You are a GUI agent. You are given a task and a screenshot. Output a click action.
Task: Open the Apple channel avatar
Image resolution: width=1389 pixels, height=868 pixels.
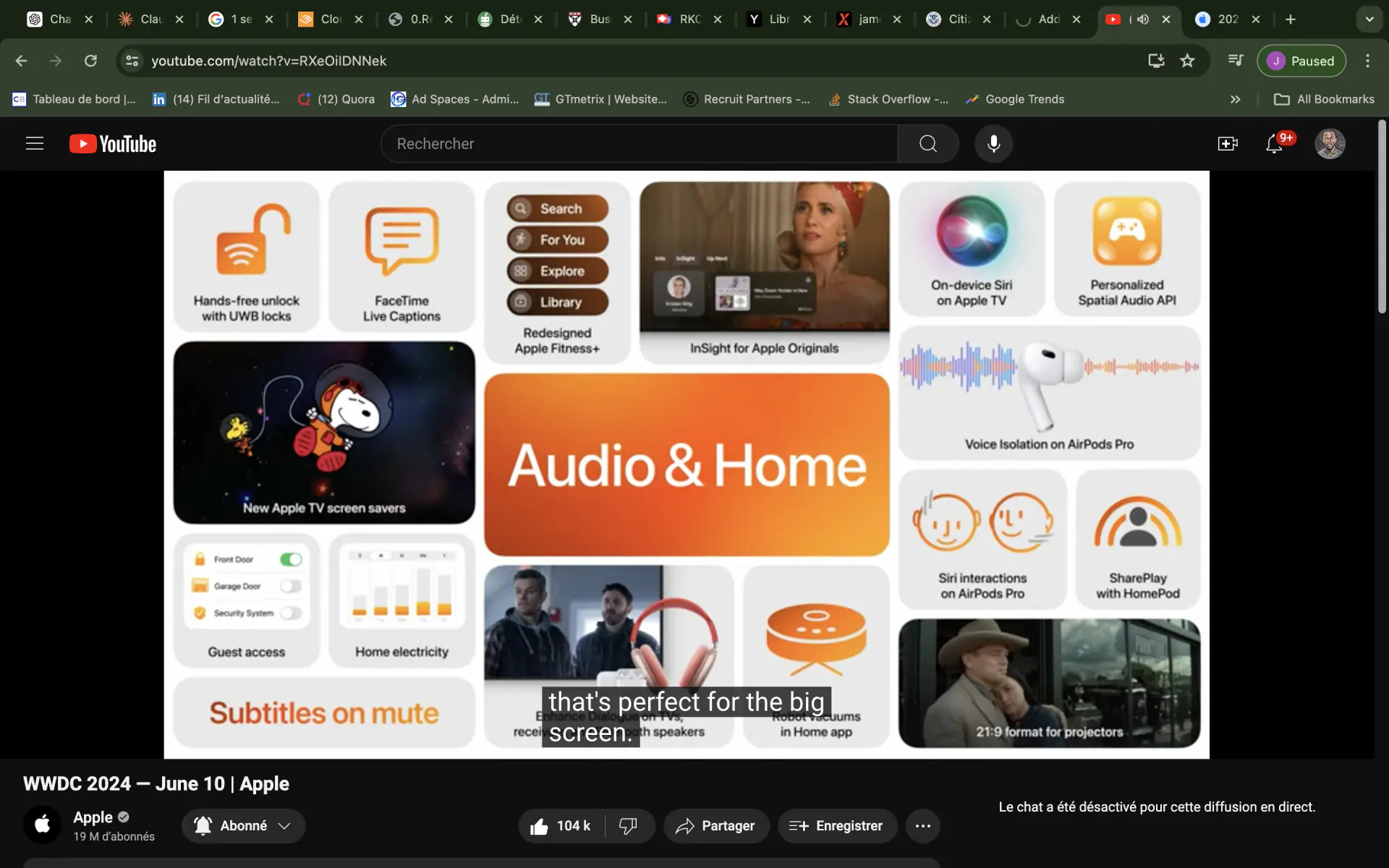43,825
